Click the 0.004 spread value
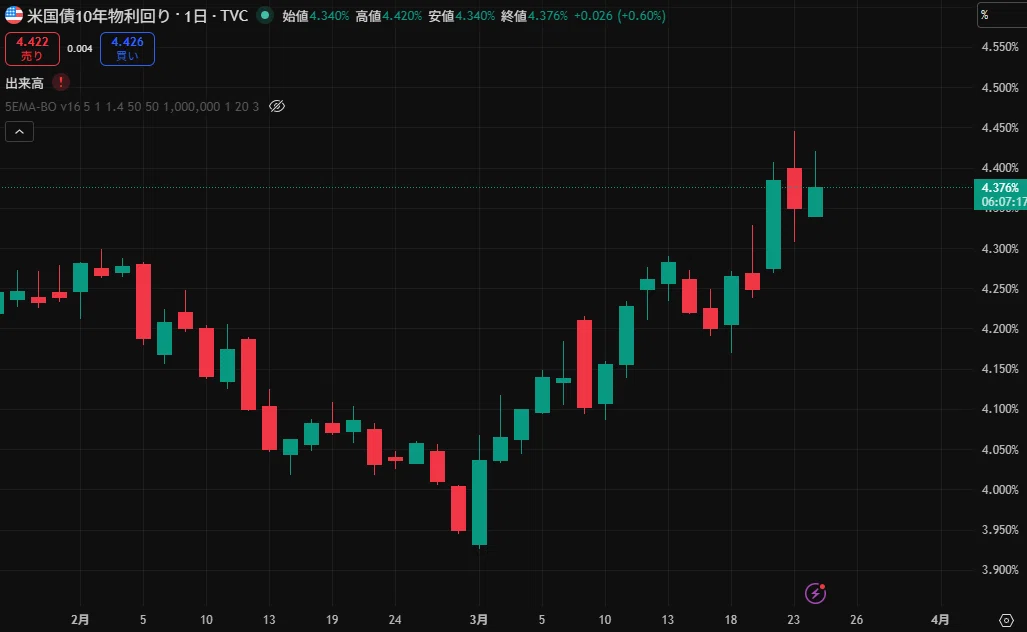1027x632 pixels. pyautogui.click(x=80, y=48)
